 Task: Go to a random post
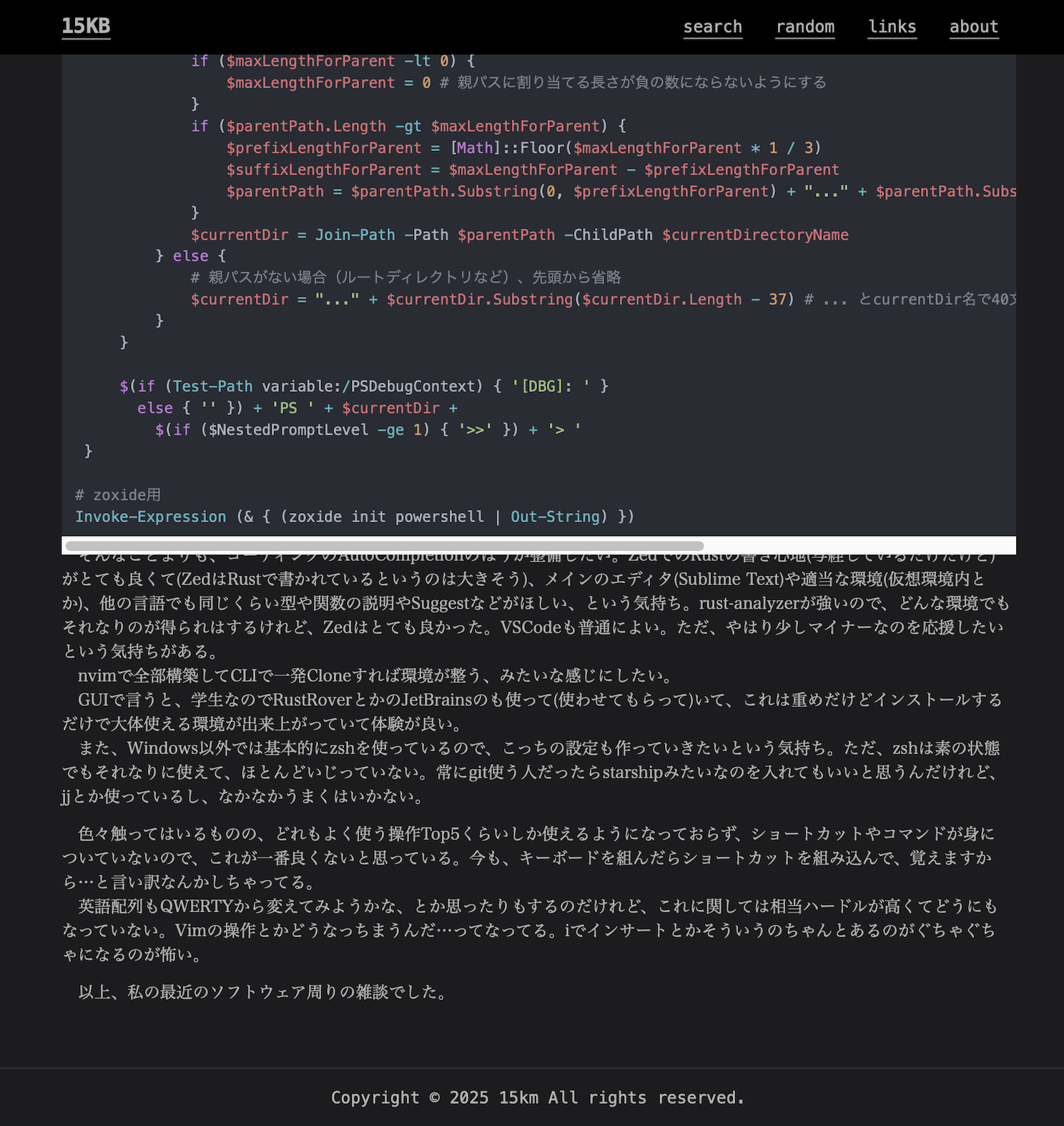point(804,27)
